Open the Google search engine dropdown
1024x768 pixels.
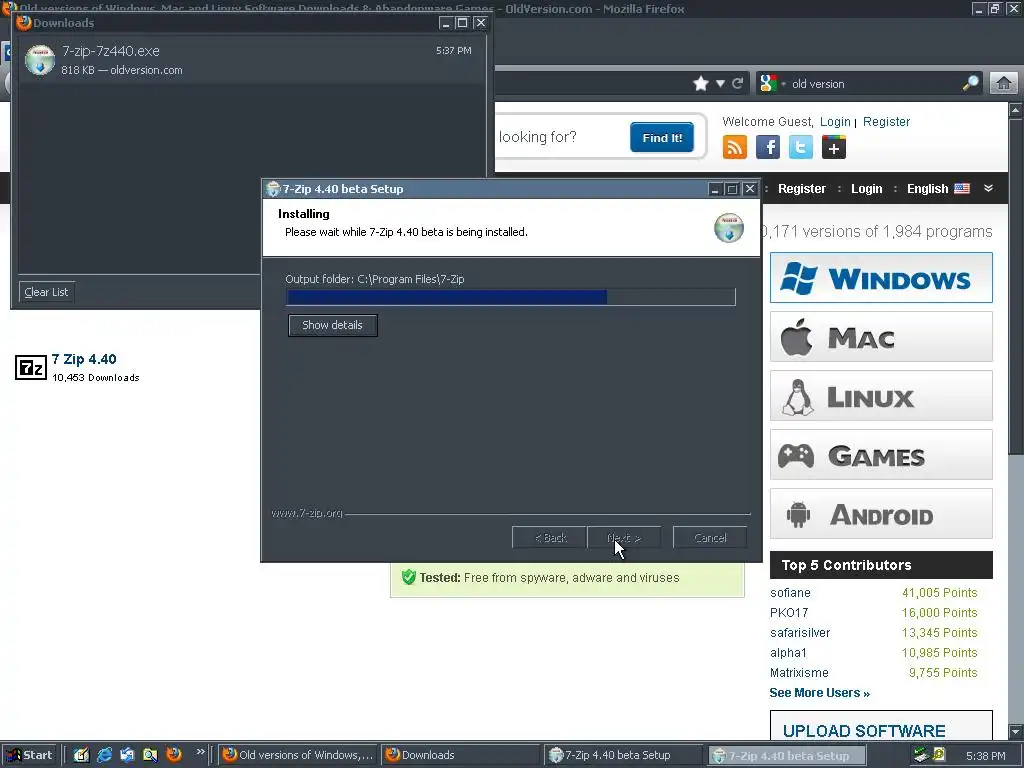tap(772, 84)
